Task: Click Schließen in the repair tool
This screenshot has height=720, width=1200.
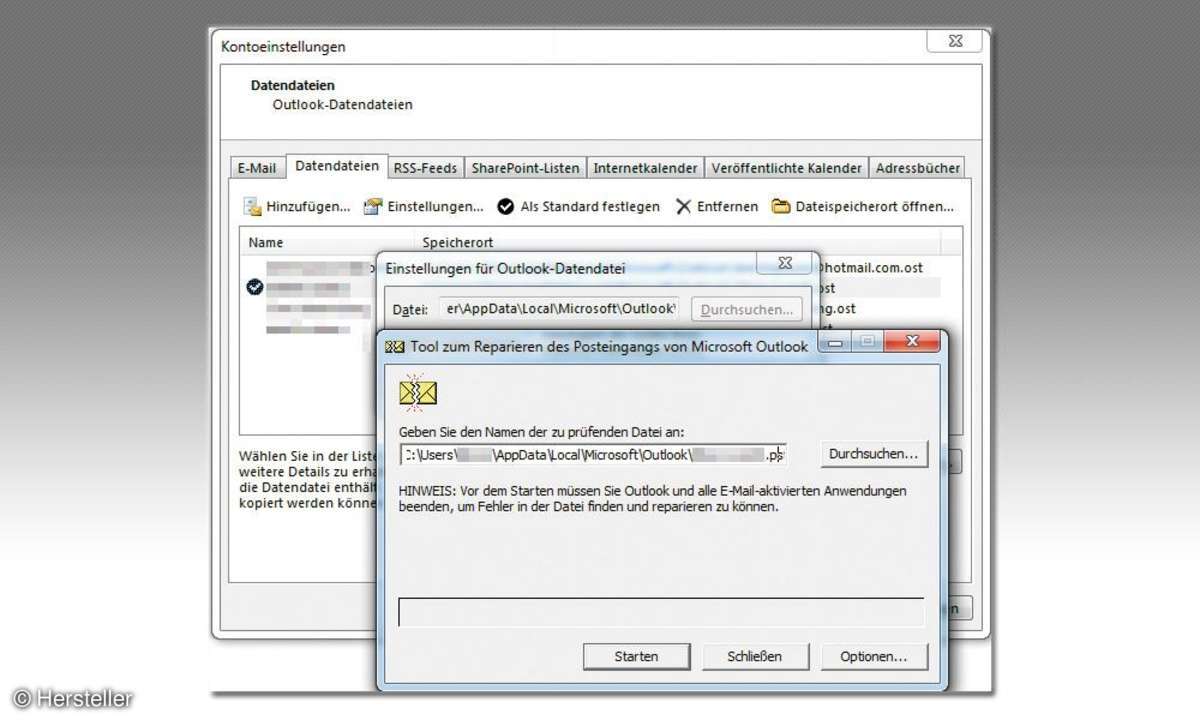Action: click(x=755, y=656)
